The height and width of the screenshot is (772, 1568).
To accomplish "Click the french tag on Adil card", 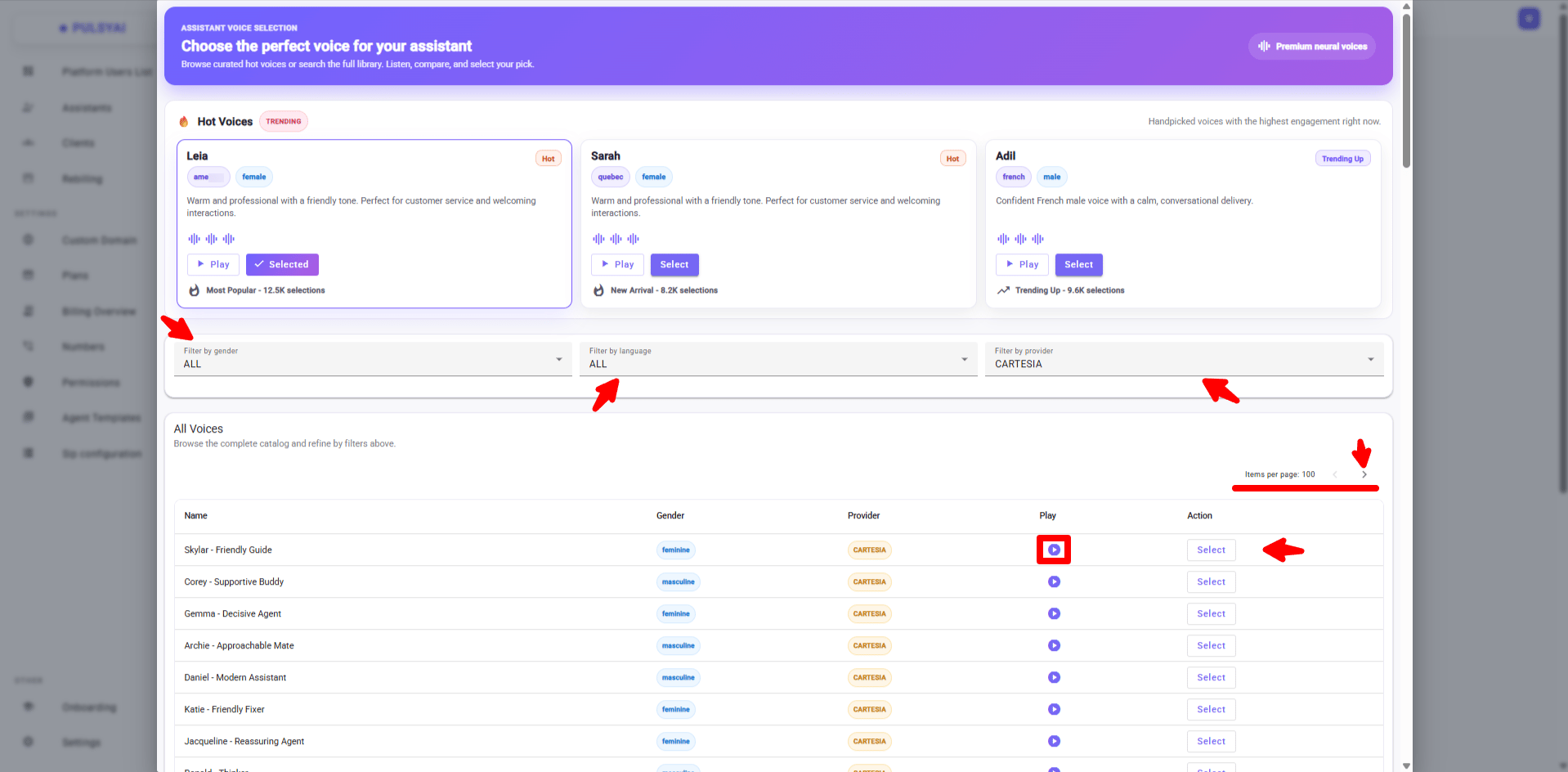I will click(x=1014, y=177).
